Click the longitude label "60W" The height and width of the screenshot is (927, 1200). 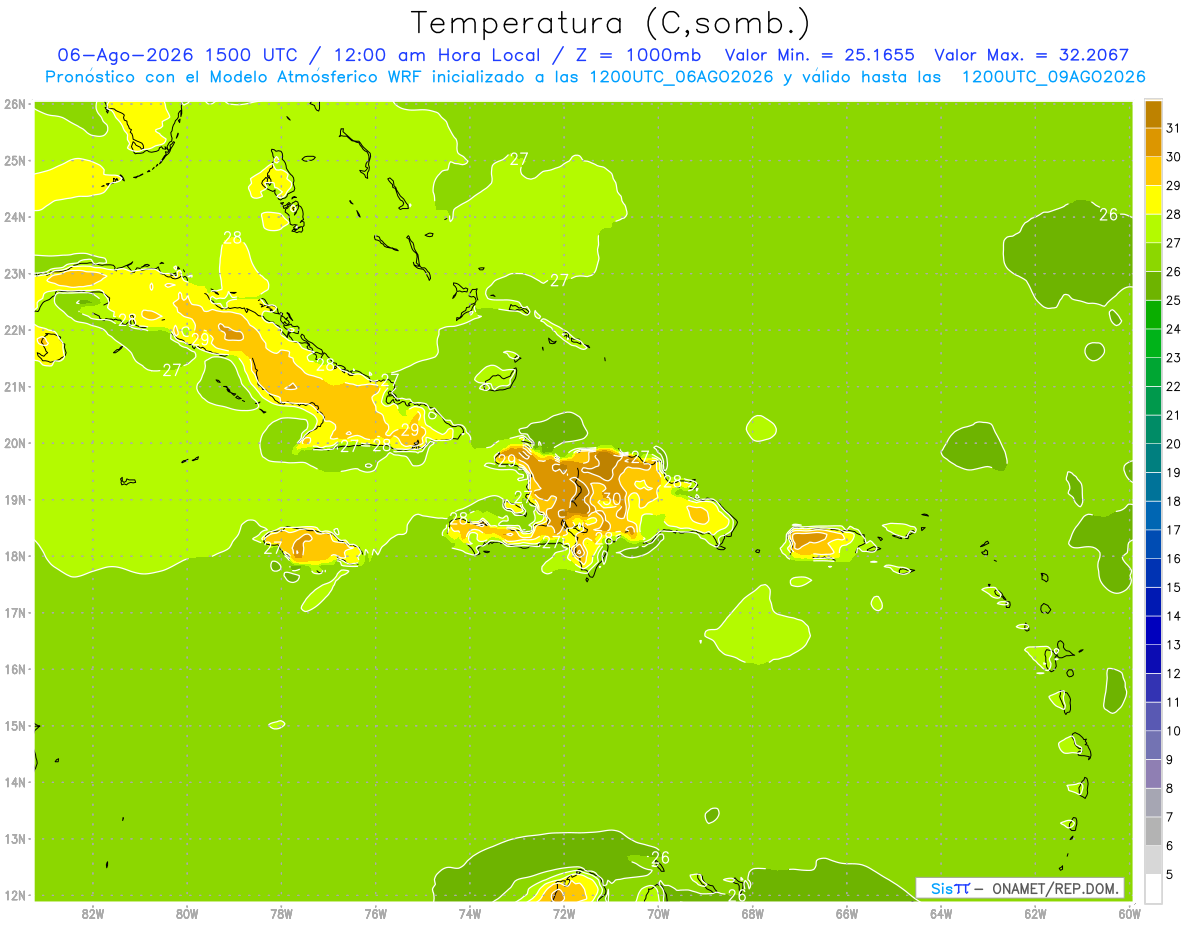(x=1129, y=913)
